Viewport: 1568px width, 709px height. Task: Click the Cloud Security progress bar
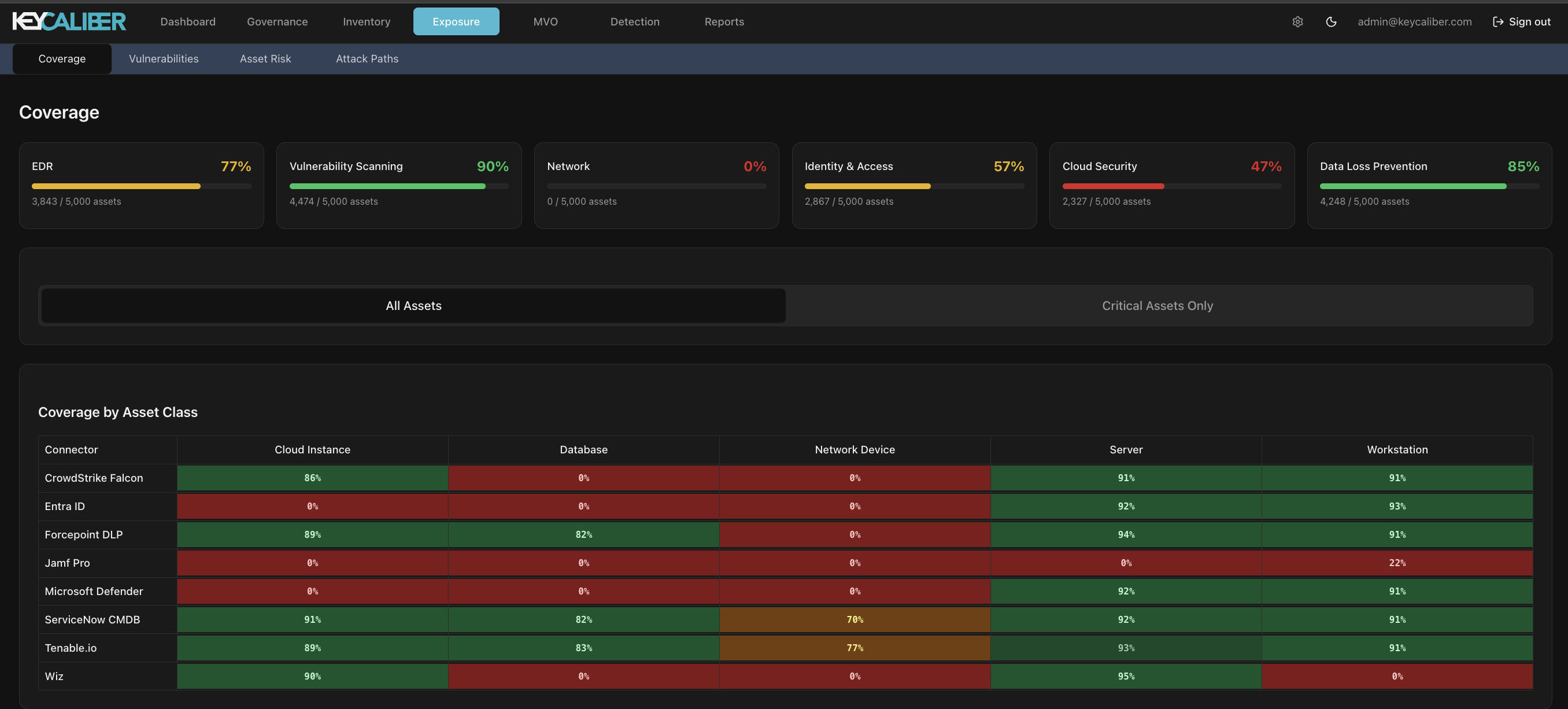click(1172, 186)
